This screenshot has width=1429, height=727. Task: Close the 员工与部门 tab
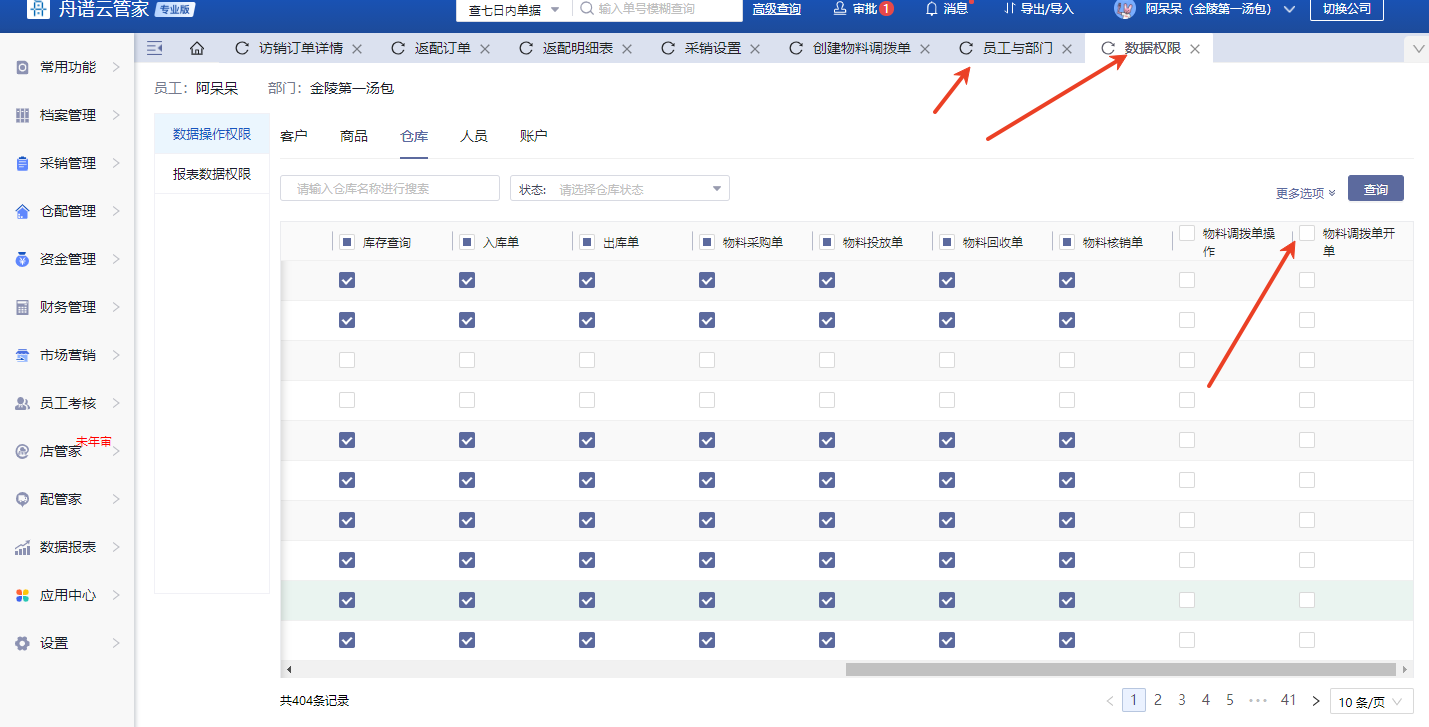pyautogui.click(x=1067, y=49)
